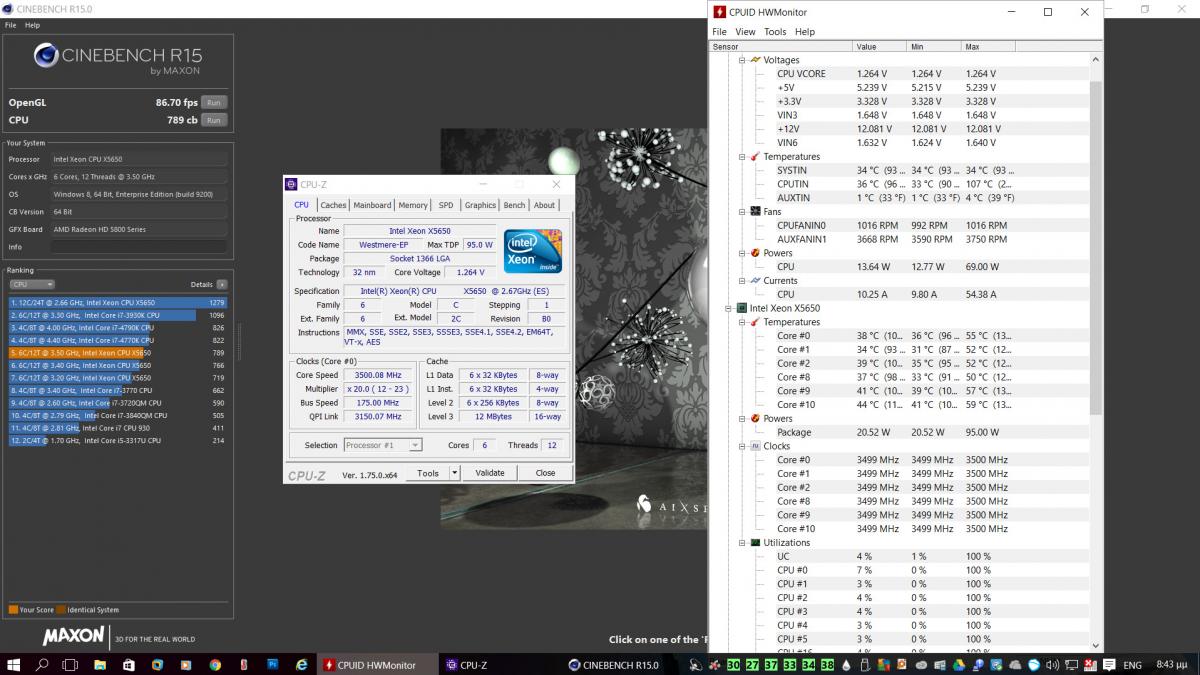Collapse the Voltages node in HWMonitor
Viewport: 1200px width, 675px height.
(x=742, y=60)
